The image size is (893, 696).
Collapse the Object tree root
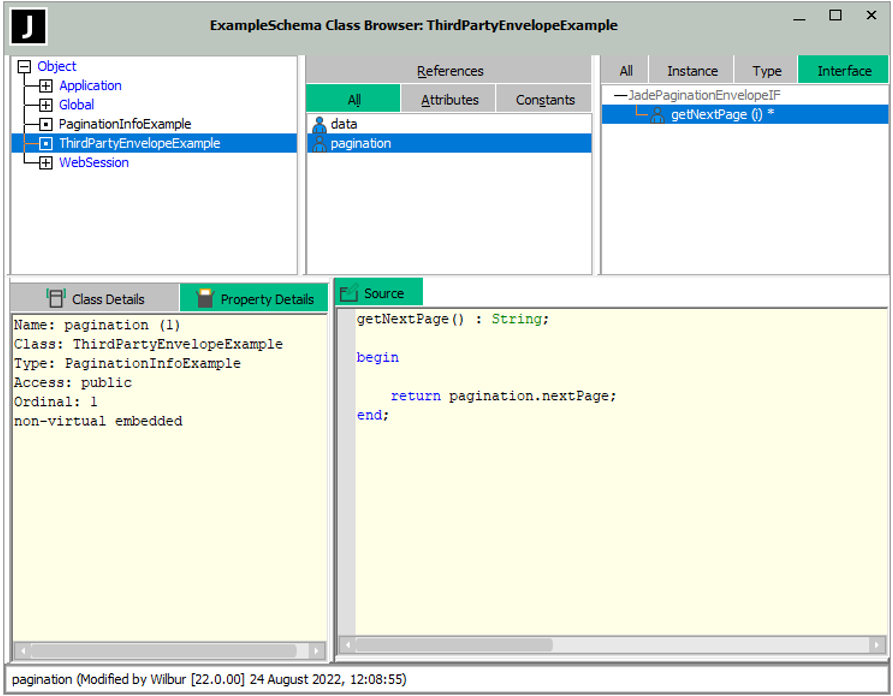coord(25,67)
